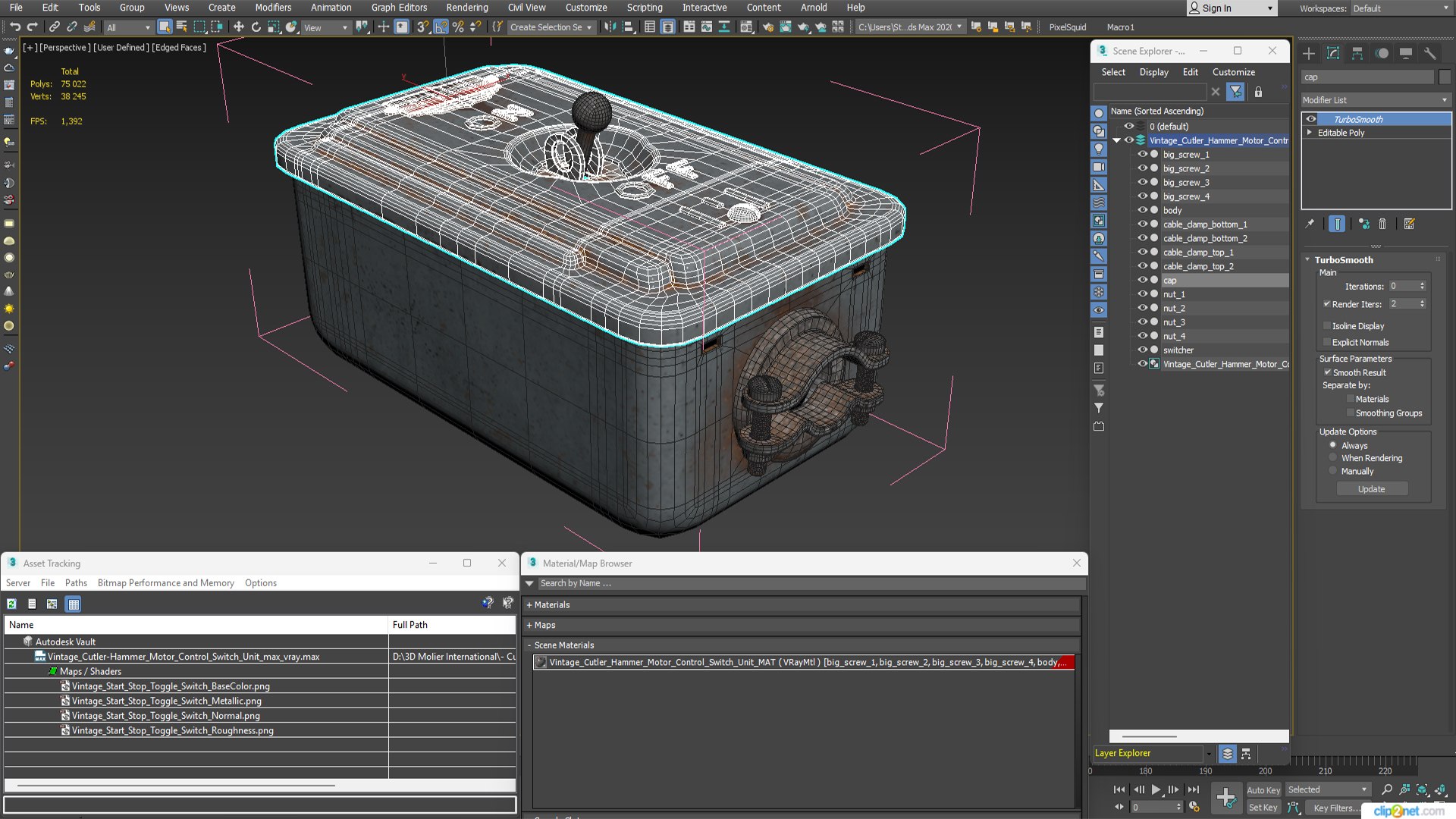Open the Mirror tool
1456x819 pixels.
pos(610,27)
